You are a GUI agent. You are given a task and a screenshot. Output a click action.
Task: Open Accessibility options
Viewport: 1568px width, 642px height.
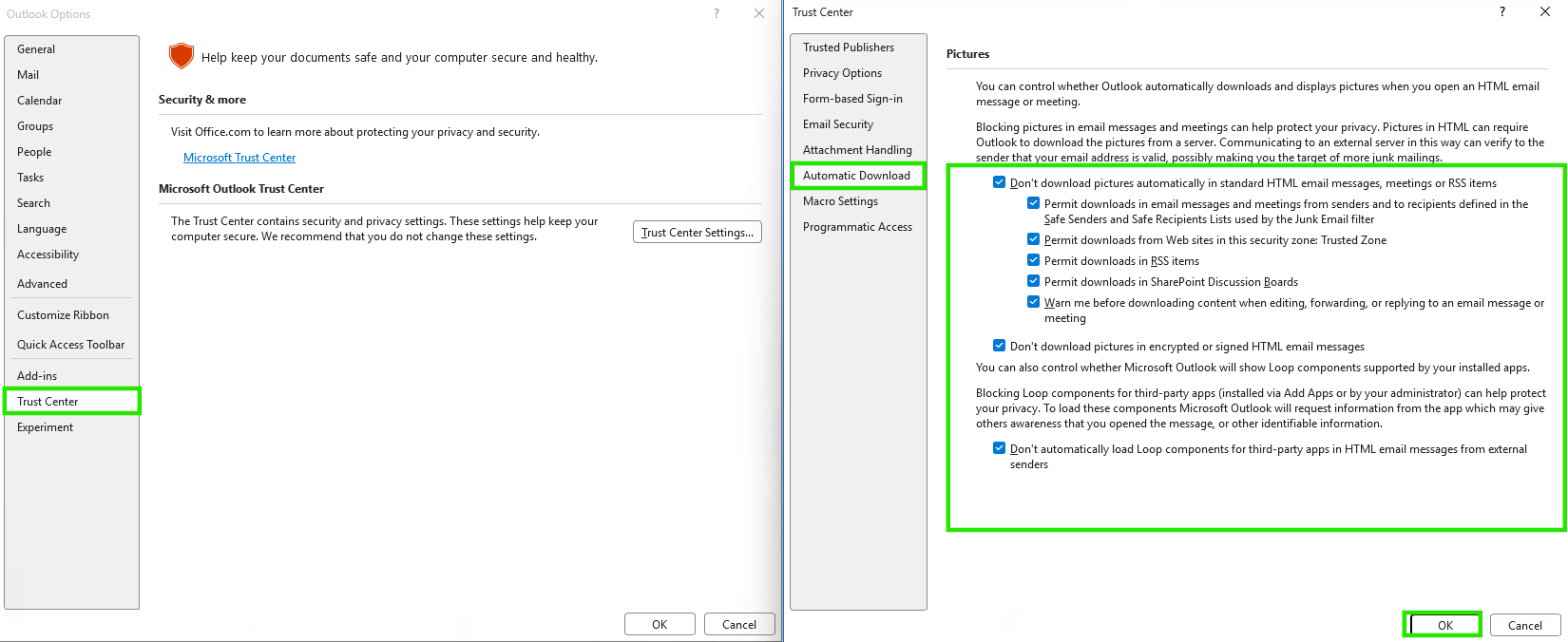[71, 255]
